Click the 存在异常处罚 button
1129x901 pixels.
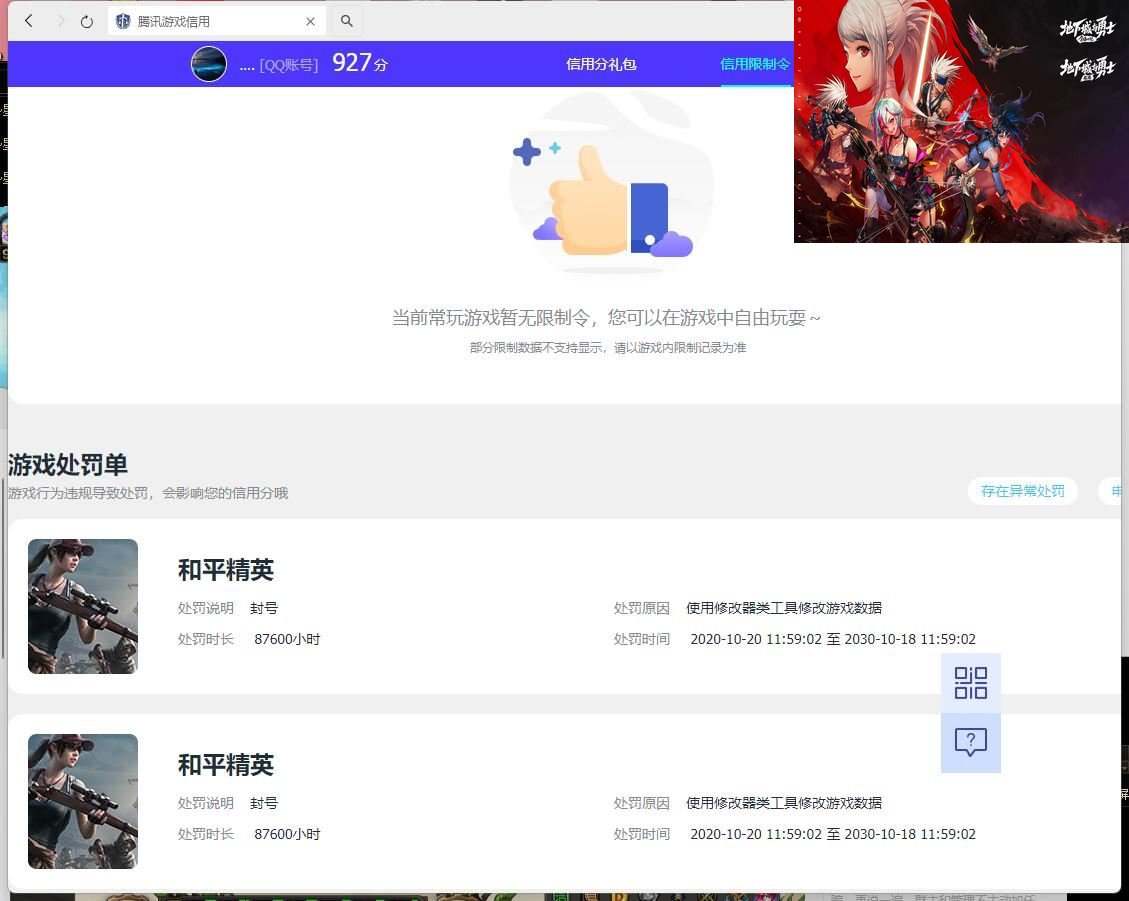point(1022,491)
